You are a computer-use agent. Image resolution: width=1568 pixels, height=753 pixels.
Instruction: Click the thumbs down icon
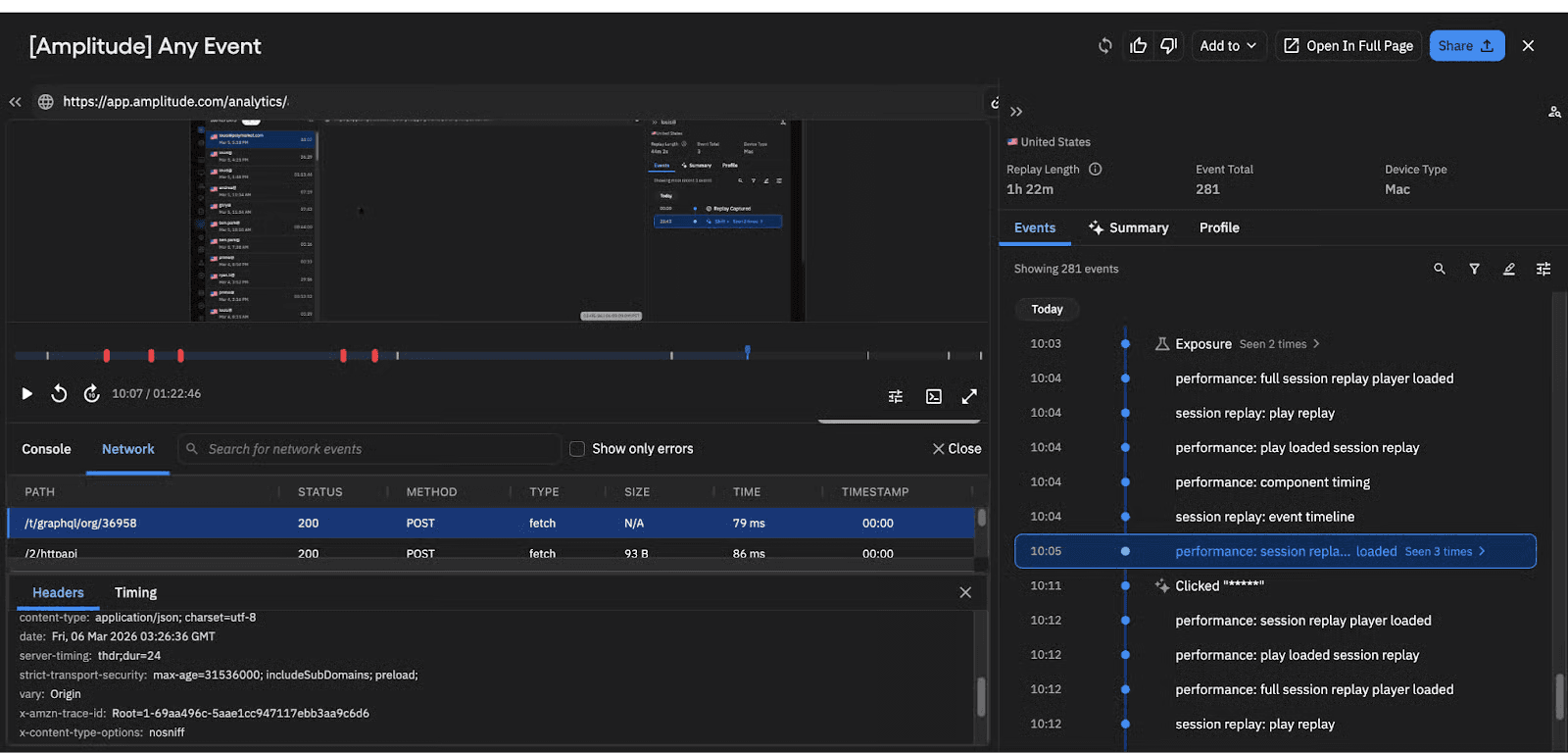(1168, 46)
